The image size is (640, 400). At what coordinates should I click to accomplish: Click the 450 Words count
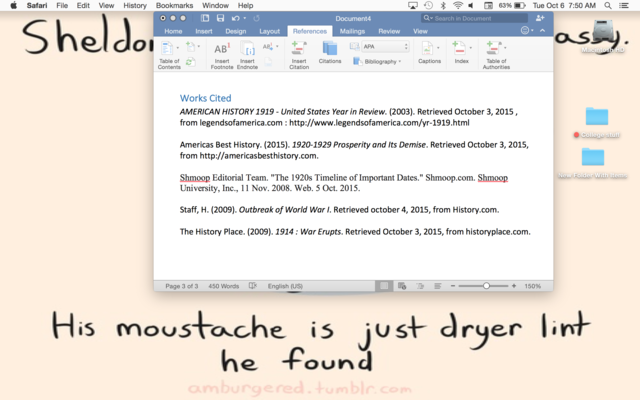pos(224,286)
